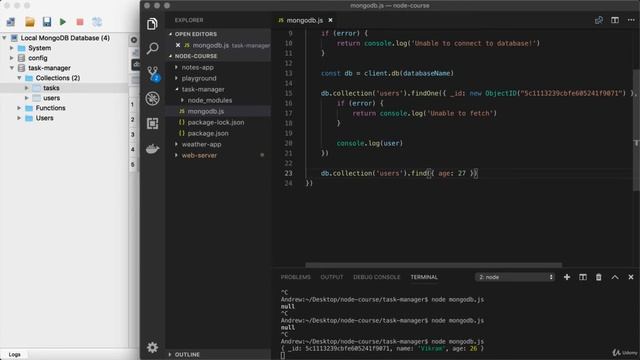Collapse the task-manager folder in Explorer
640x360 pixels.
click(203, 89)
